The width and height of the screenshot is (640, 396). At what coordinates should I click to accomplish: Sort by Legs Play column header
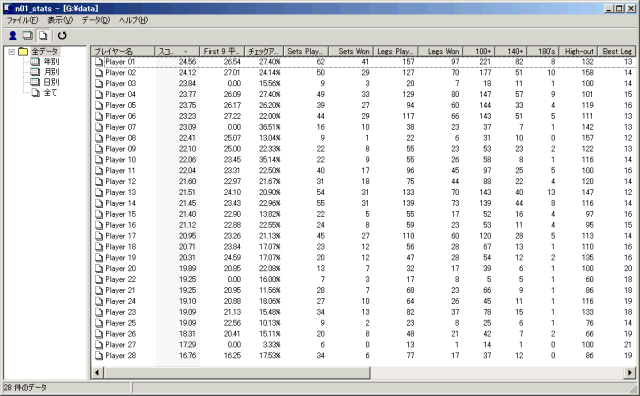396,51
